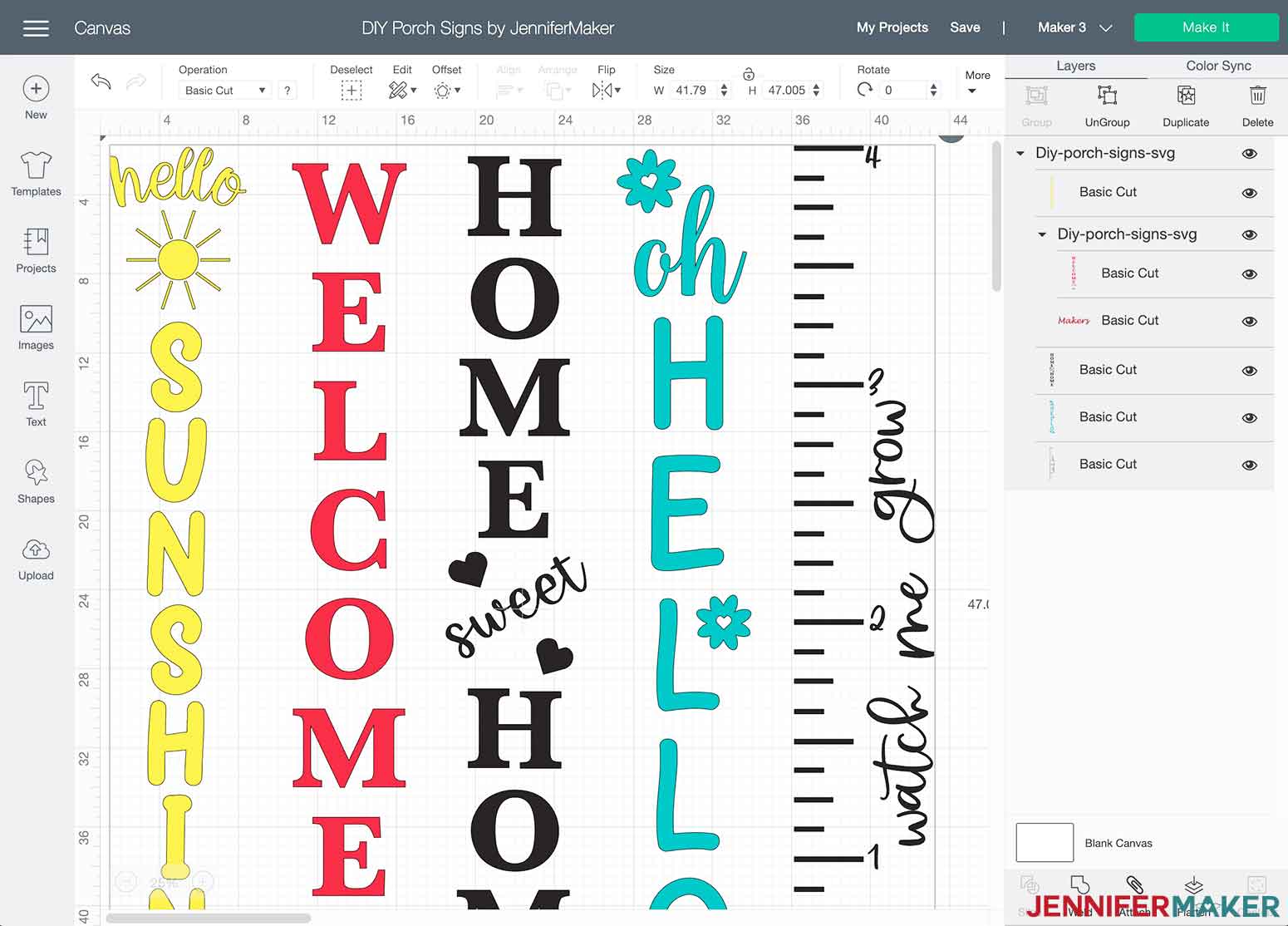1288x926 pixels.
Task: Open Templates from the left sidebar
Action: (36, 175)
